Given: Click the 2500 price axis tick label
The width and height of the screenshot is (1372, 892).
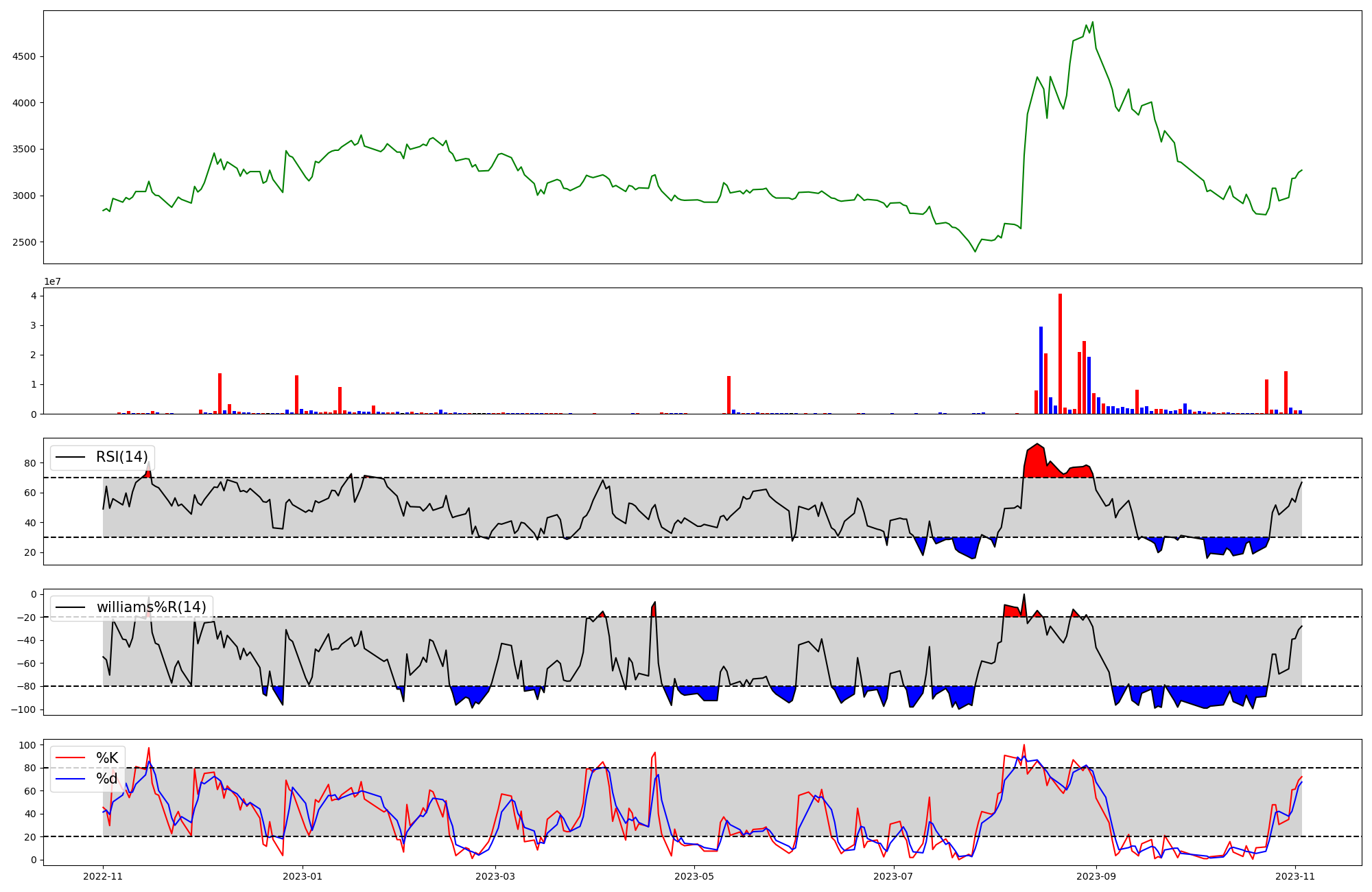Looking at the screenshot, I should point(24,242).
